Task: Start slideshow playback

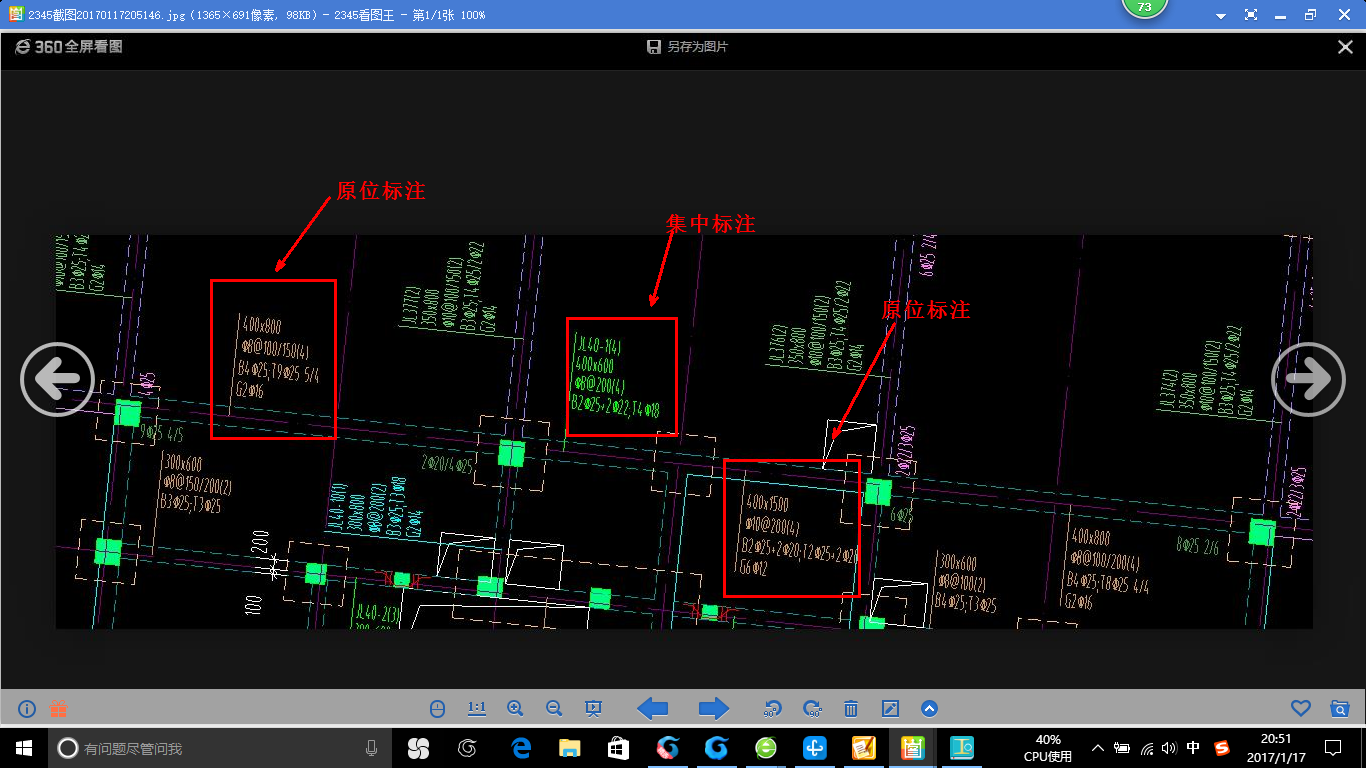Action: (593, 709)
